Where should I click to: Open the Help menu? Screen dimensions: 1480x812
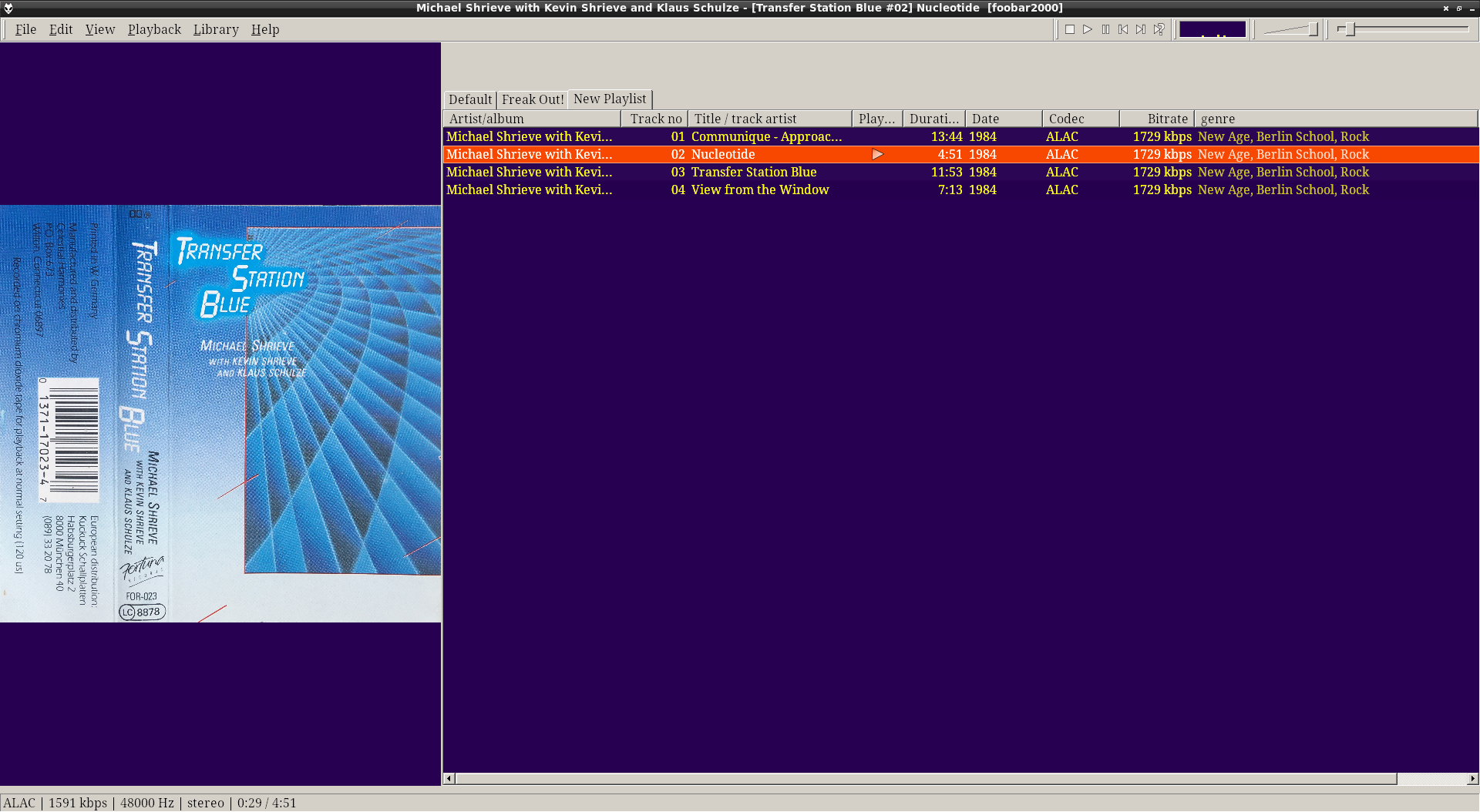coord(265,29)
